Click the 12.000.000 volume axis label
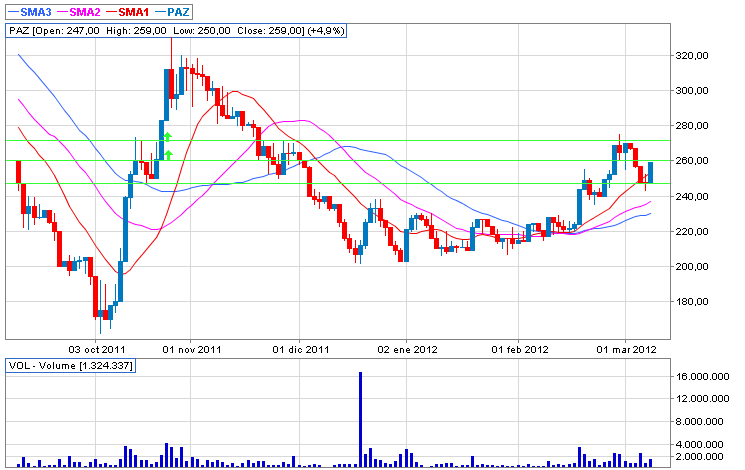This screenshot has height=470, width=745. 702,399
